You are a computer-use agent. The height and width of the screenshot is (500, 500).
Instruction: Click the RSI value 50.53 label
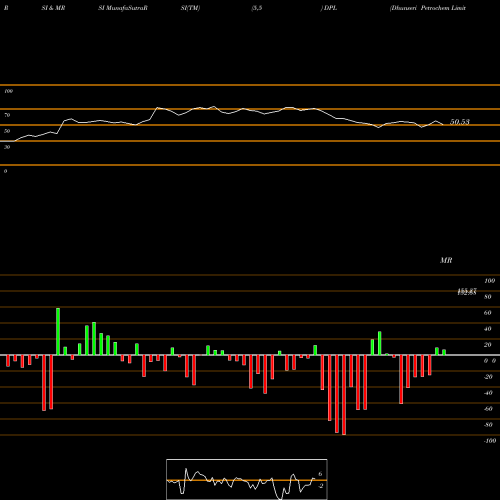(460, 122)
